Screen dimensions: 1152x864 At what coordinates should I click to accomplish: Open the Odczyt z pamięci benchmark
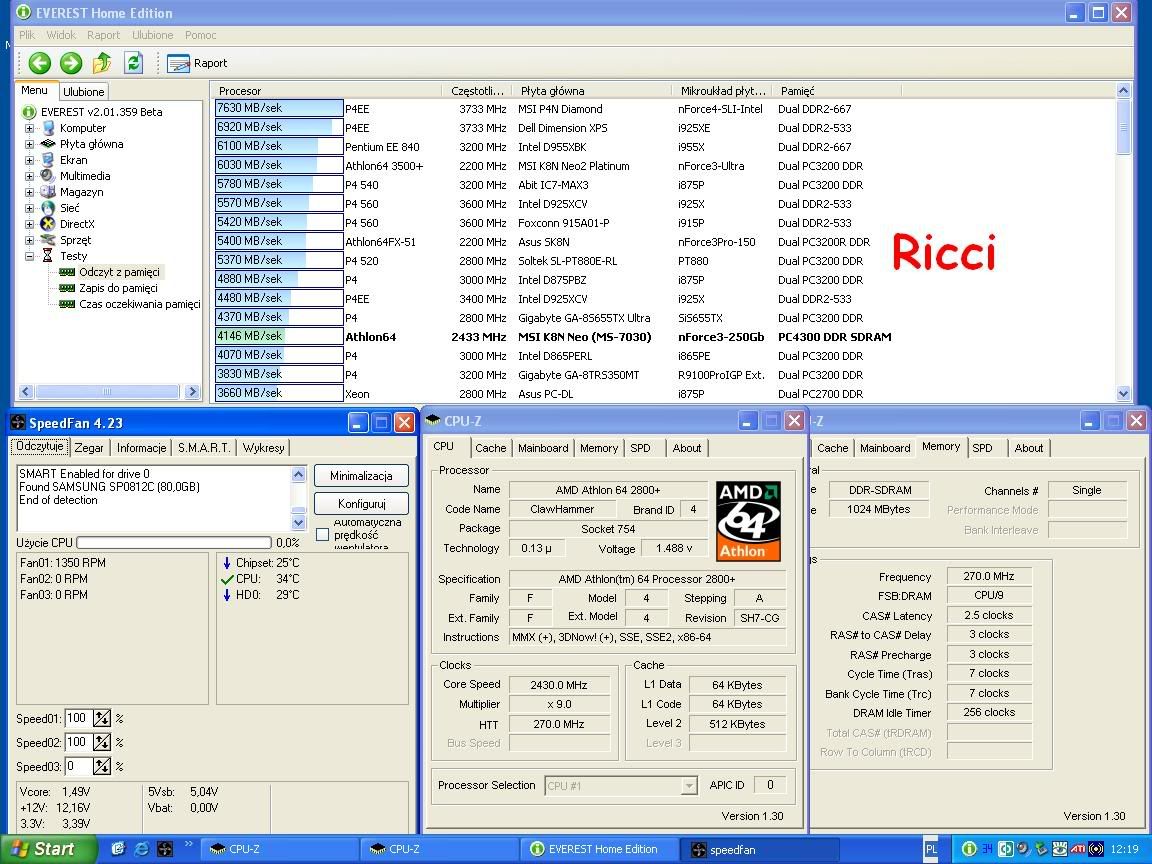point(119,273)
